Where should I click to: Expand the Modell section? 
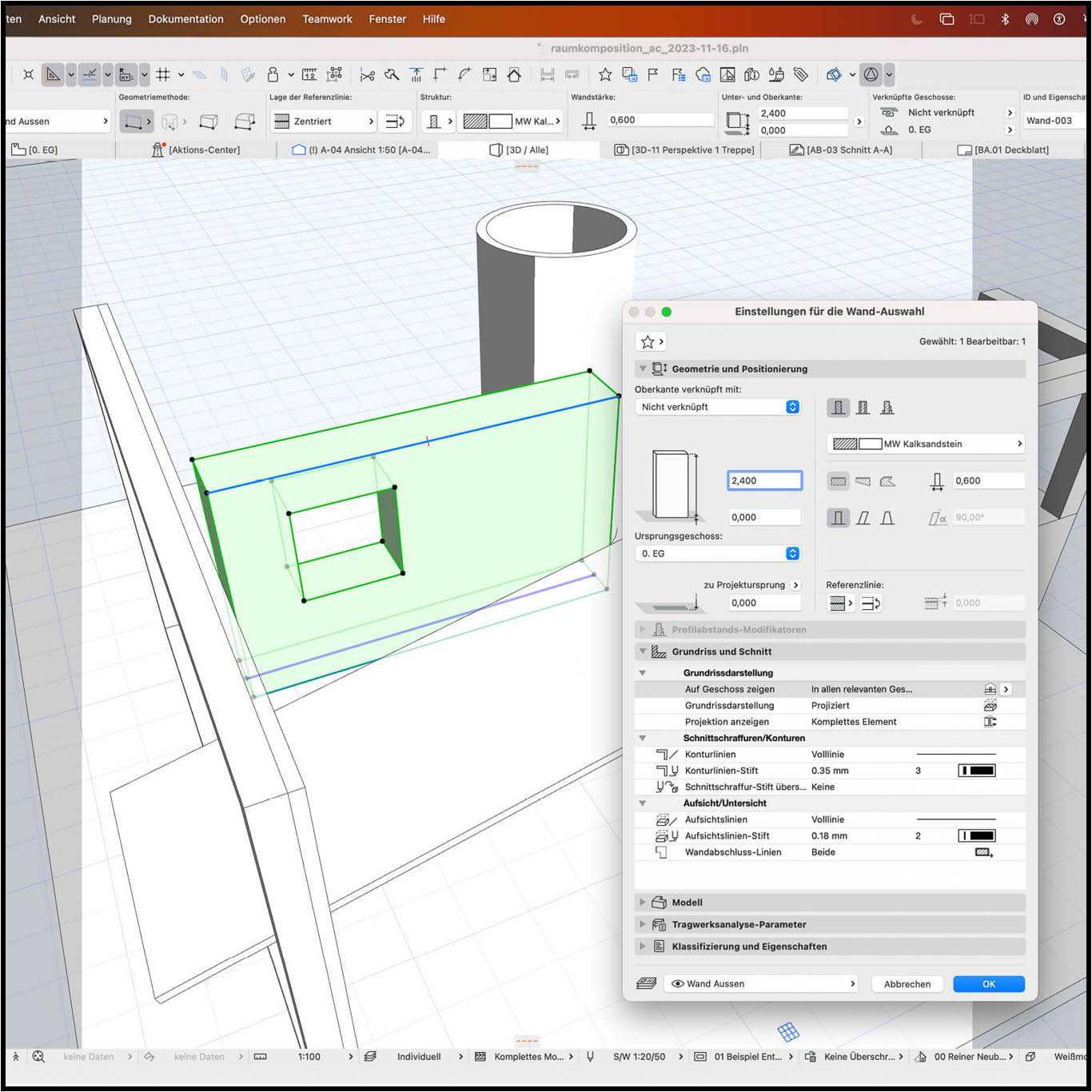(643, 903)
